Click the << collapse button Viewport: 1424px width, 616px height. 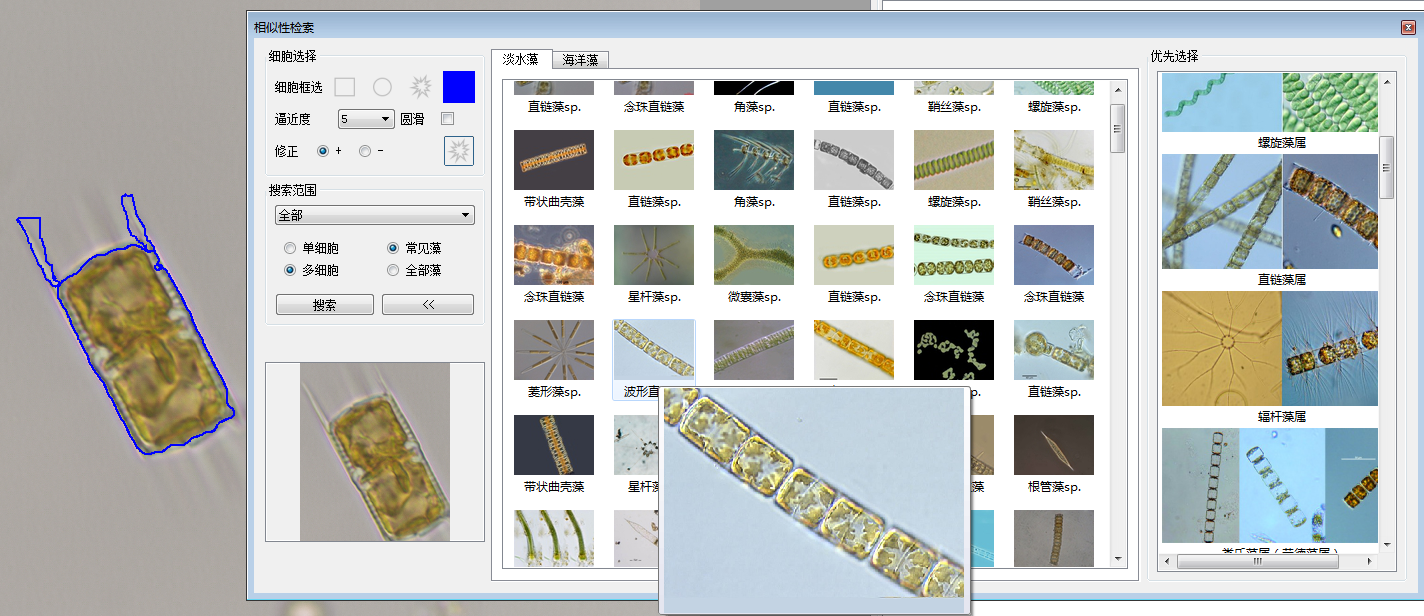point(428,305)
